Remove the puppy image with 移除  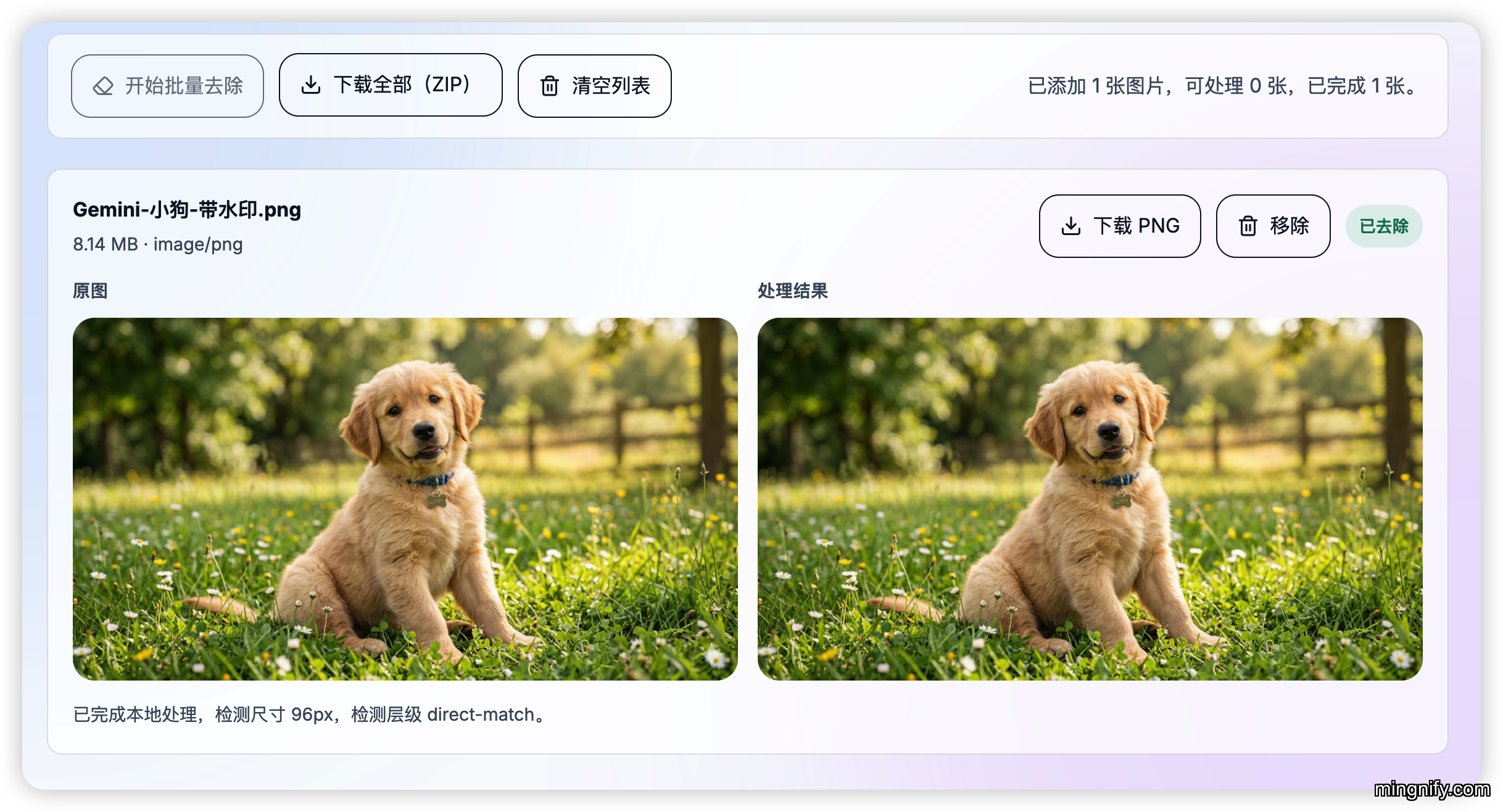tap(1273, 226)
